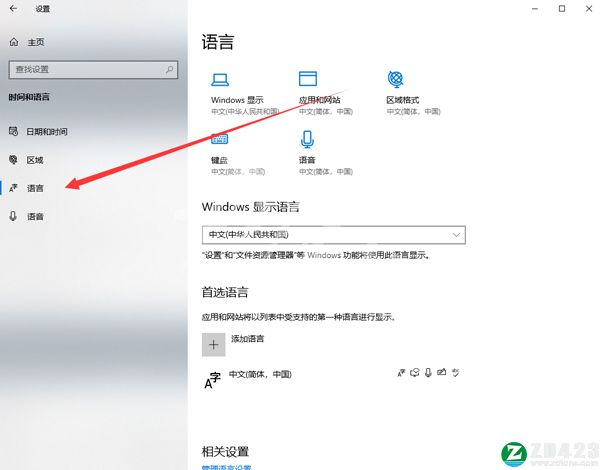The image size is (600, 470).
Task: Click the search magnifier icon
Action: [x=169, y=70]
